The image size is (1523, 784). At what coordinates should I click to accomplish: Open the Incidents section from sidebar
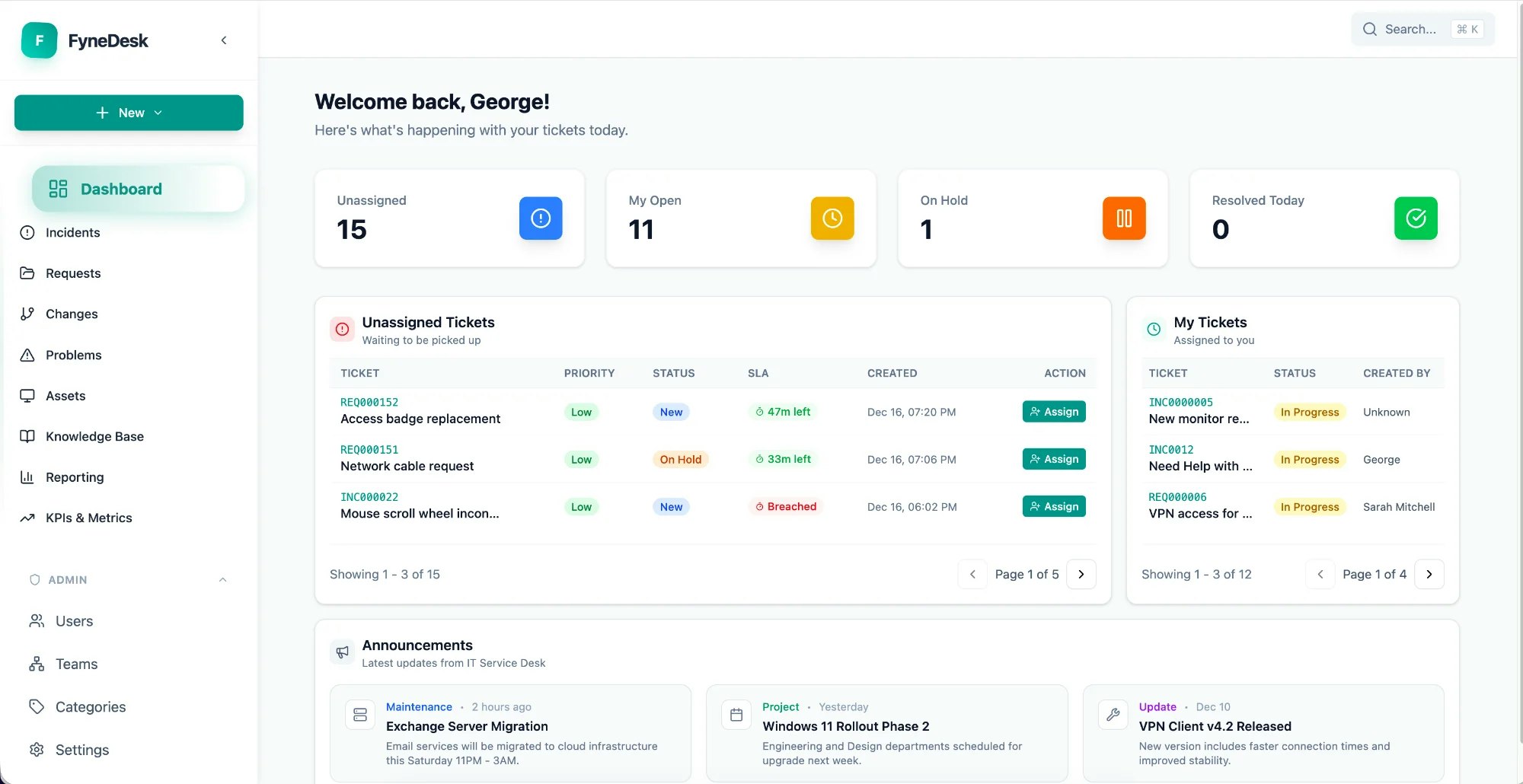pos(72,232)
